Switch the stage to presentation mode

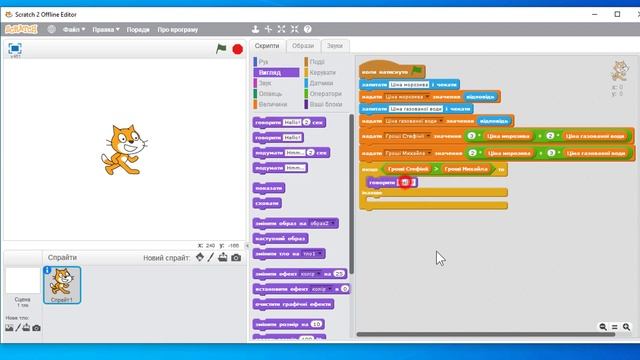pos(15,49)
